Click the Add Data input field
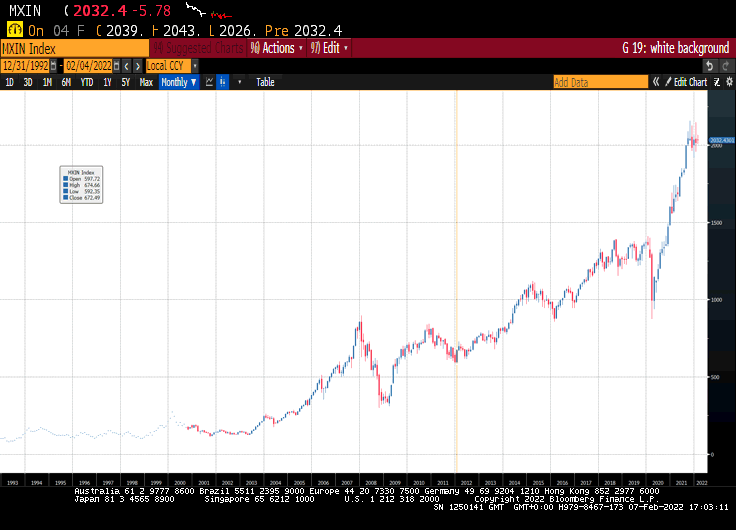This screenshot has height=530, width=736. point(600,82)
